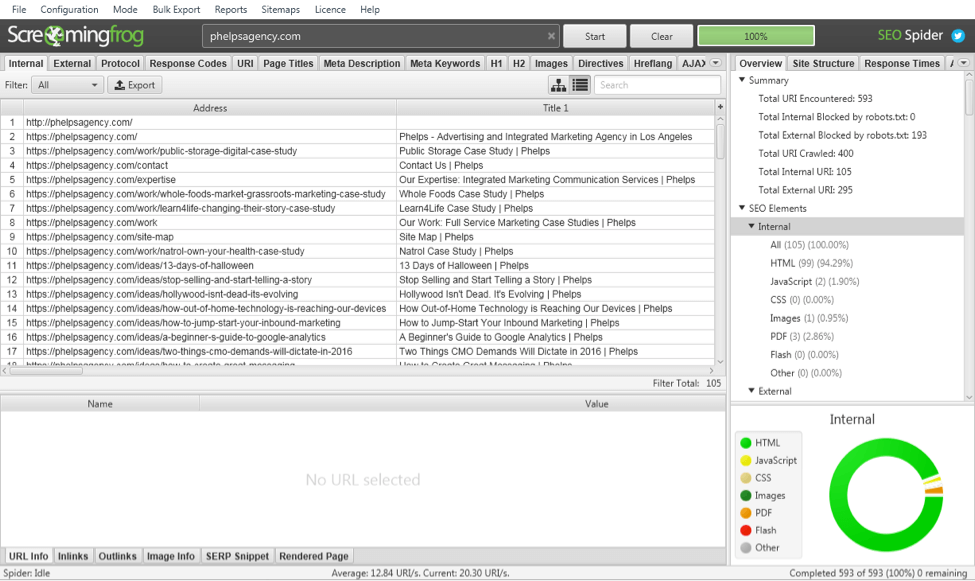Collapse the Internal tree node

point(751,226)
